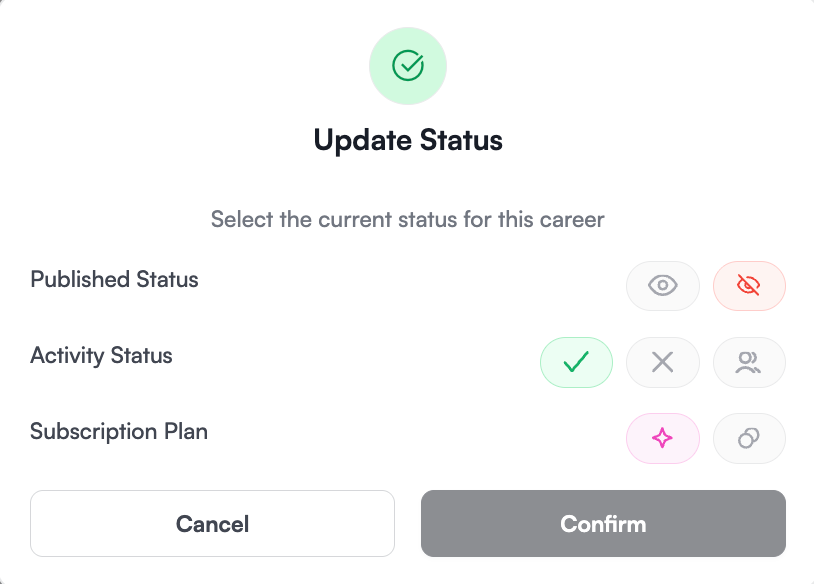Image resolution: width=814 pixels, height=584 pixels.
Task: Click the career status instruction subtitle
Action: coord(407,219)
